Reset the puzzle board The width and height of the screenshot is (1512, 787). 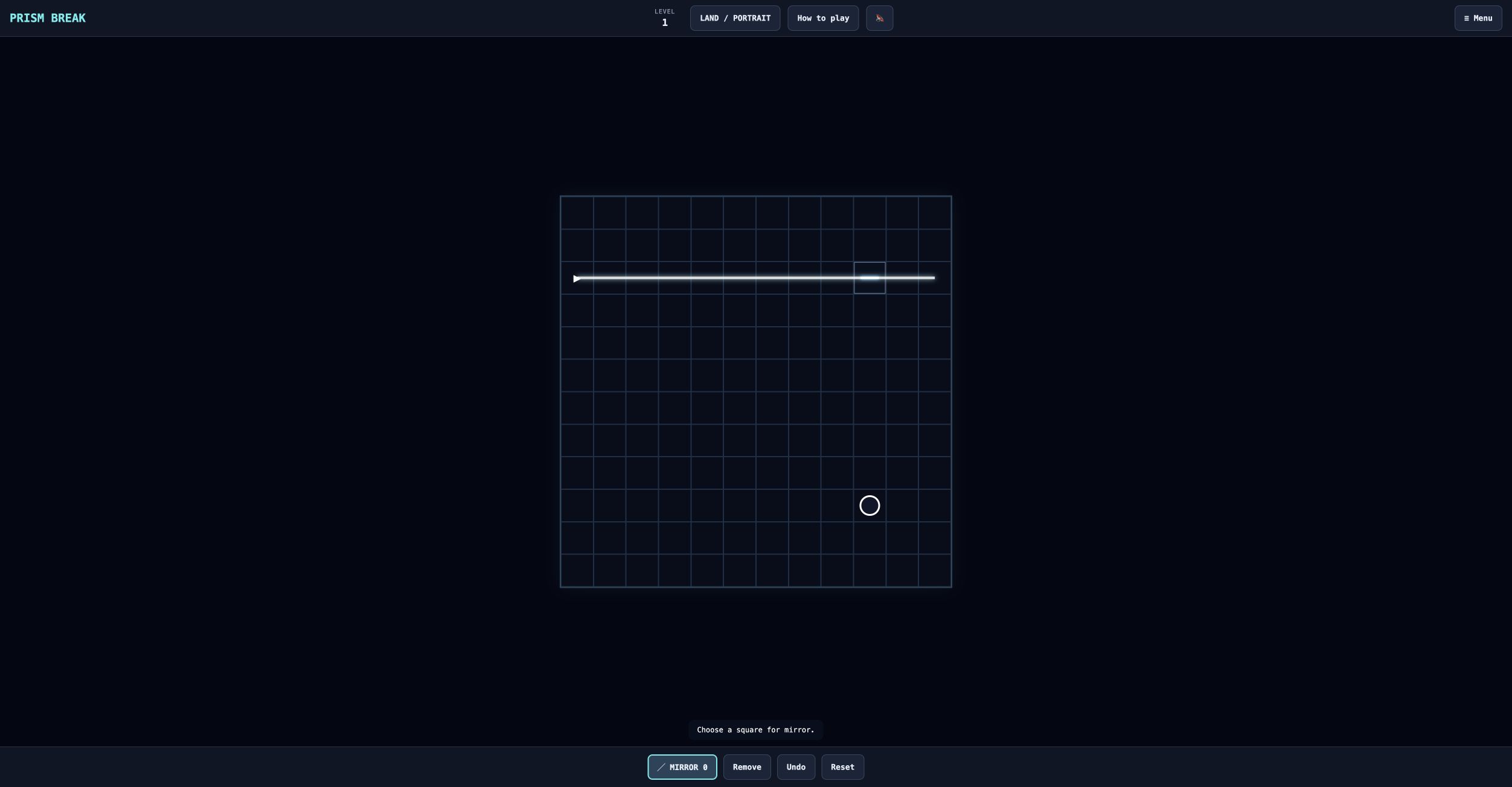point(842,767)
